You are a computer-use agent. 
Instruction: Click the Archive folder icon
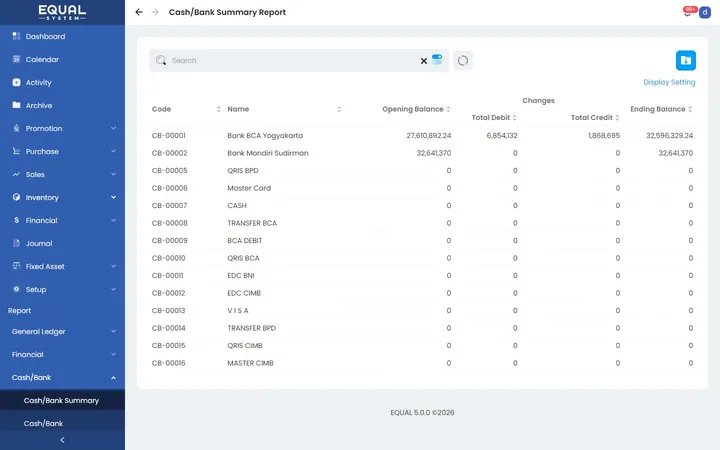pos(17,105)
